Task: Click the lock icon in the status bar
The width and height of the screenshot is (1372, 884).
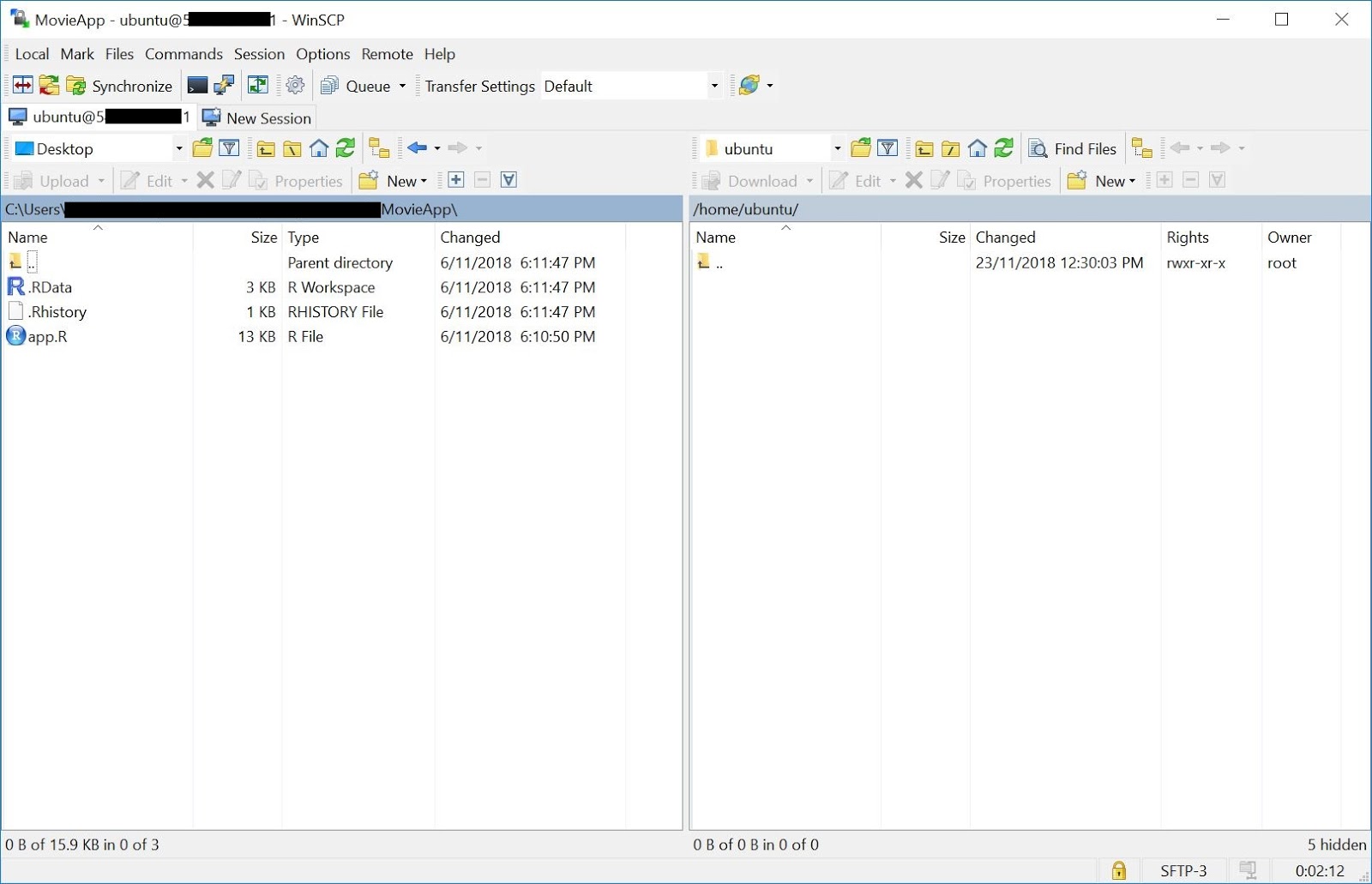Action: (1117, 870)
